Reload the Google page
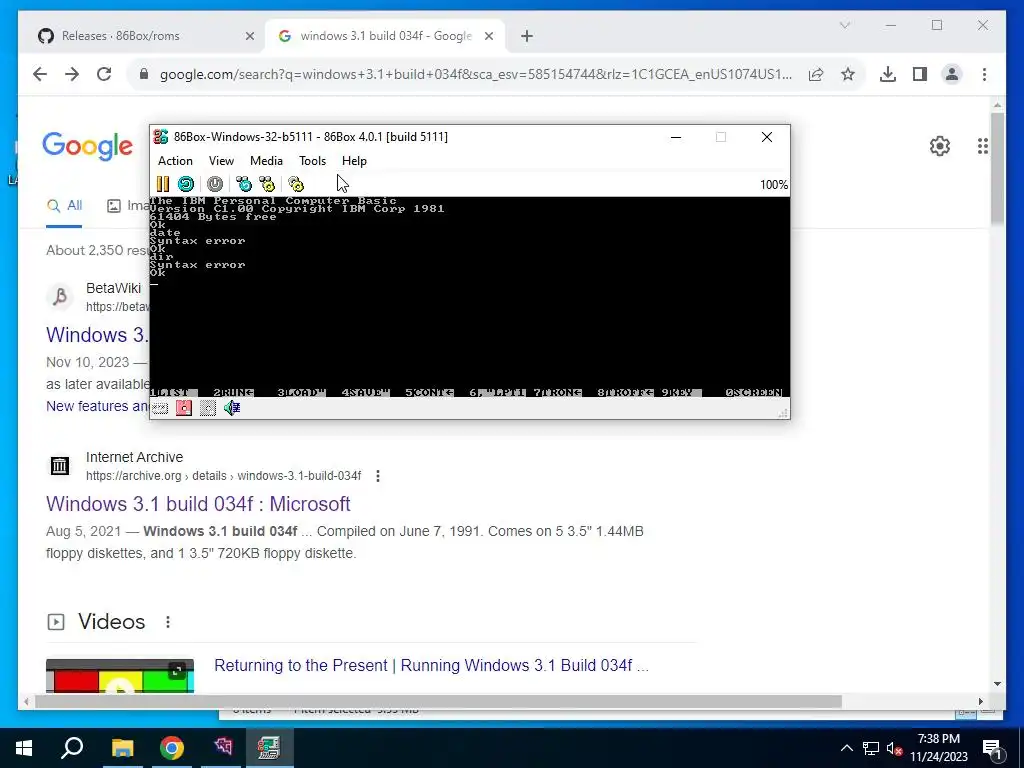The width and height of the screenshot is (1024, 768). pos(104,74)
